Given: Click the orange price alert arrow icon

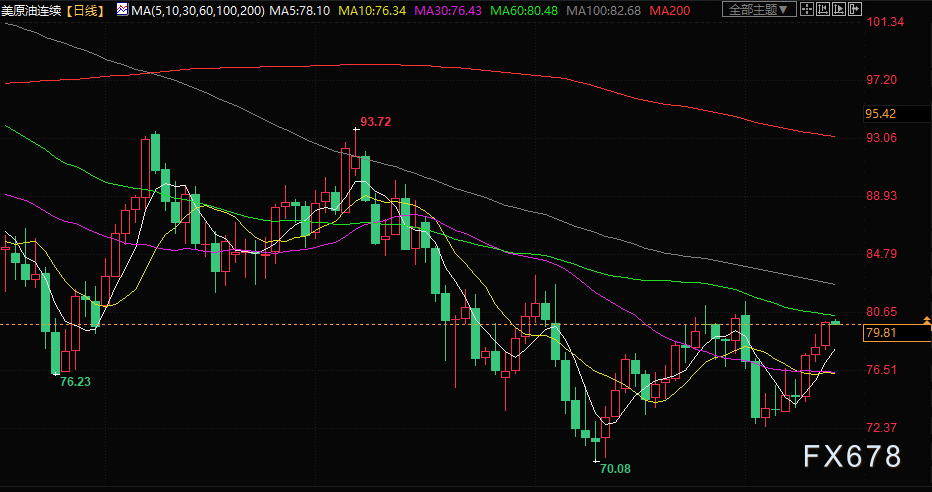Looking at the screenshot, I should tap(926, 320).
